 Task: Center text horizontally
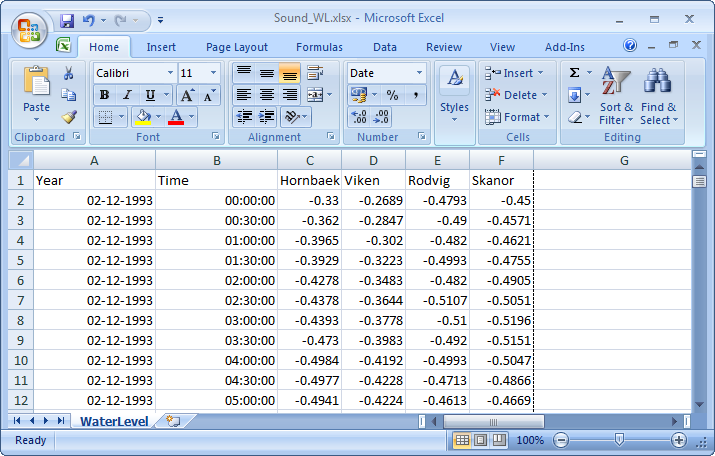click(267, 95)
